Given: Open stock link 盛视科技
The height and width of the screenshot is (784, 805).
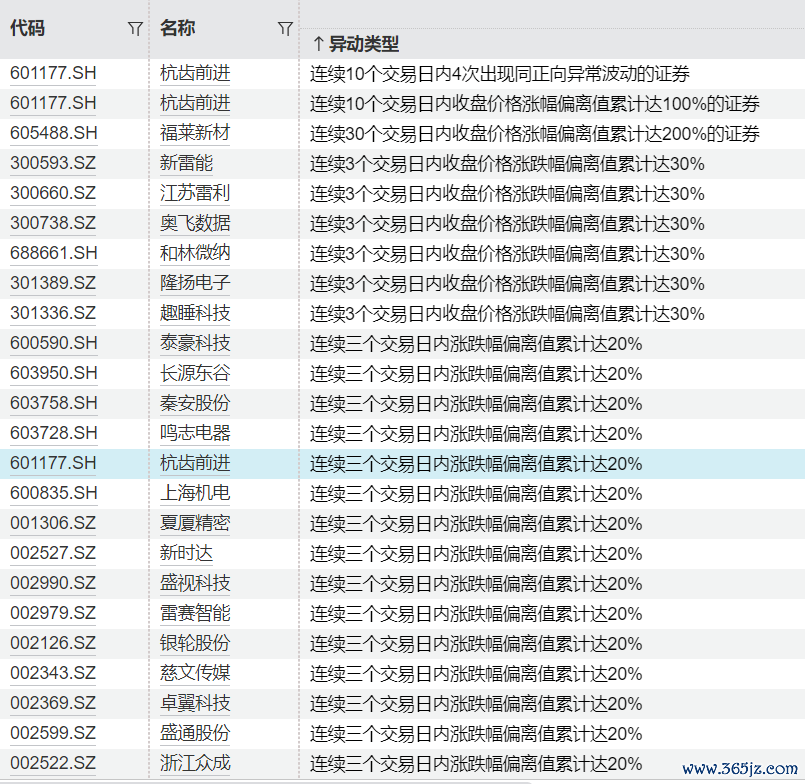Looking at the screenshot, I should [195, 583].
